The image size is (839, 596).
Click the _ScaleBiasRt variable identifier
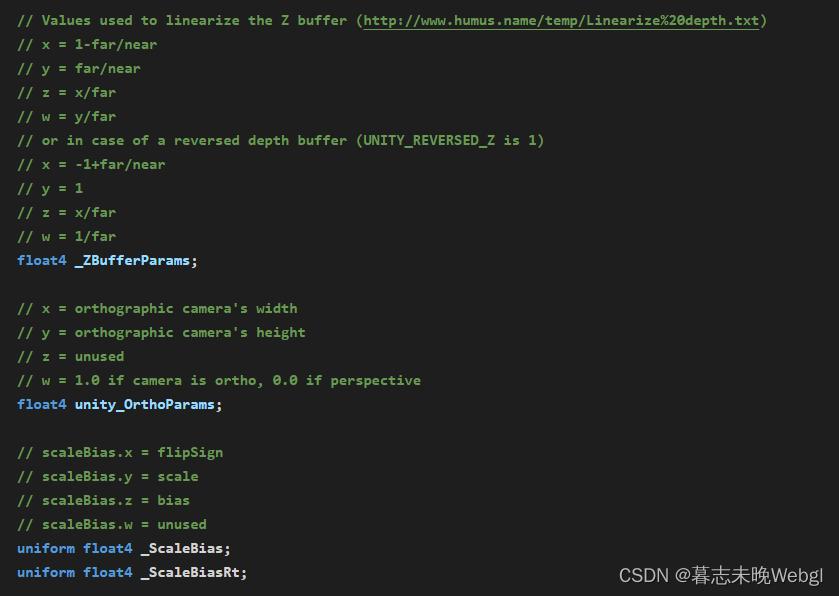coord(190,572)
